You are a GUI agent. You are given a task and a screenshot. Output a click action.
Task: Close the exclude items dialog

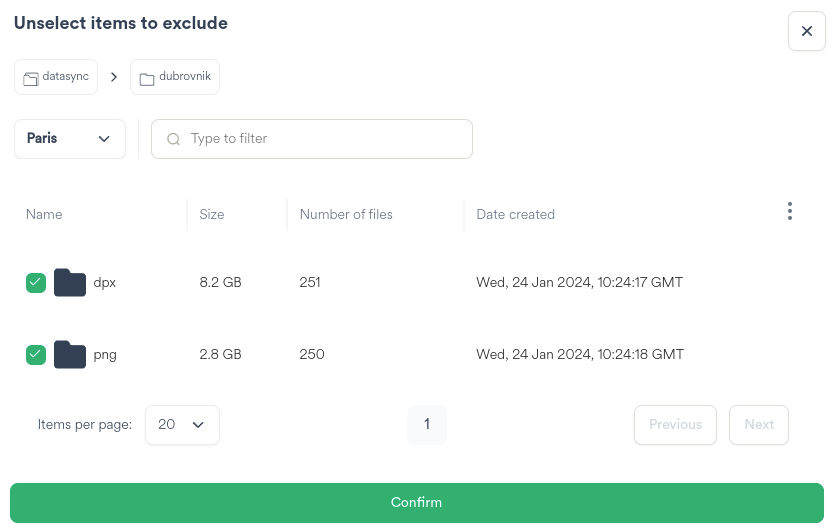tap(806, 31)
